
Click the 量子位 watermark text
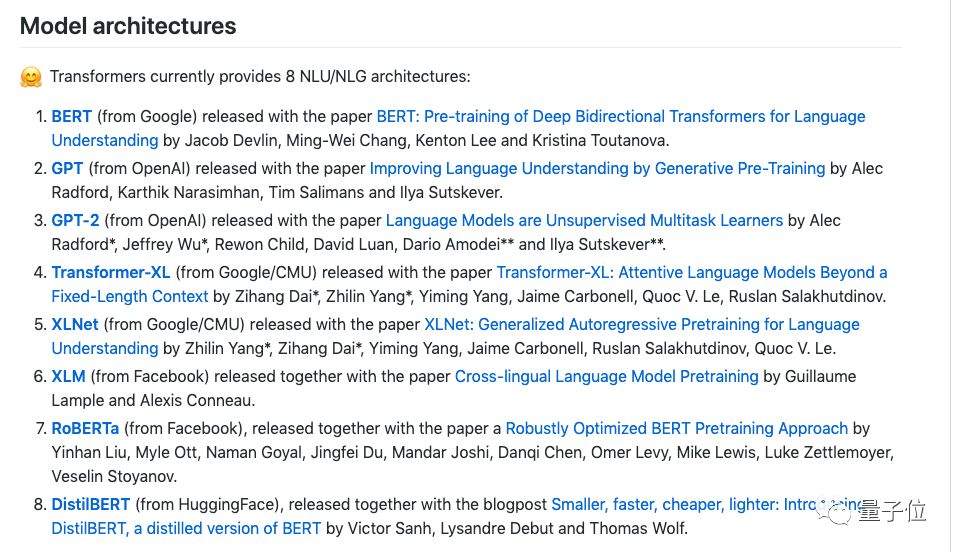click(x=894, y=512)
